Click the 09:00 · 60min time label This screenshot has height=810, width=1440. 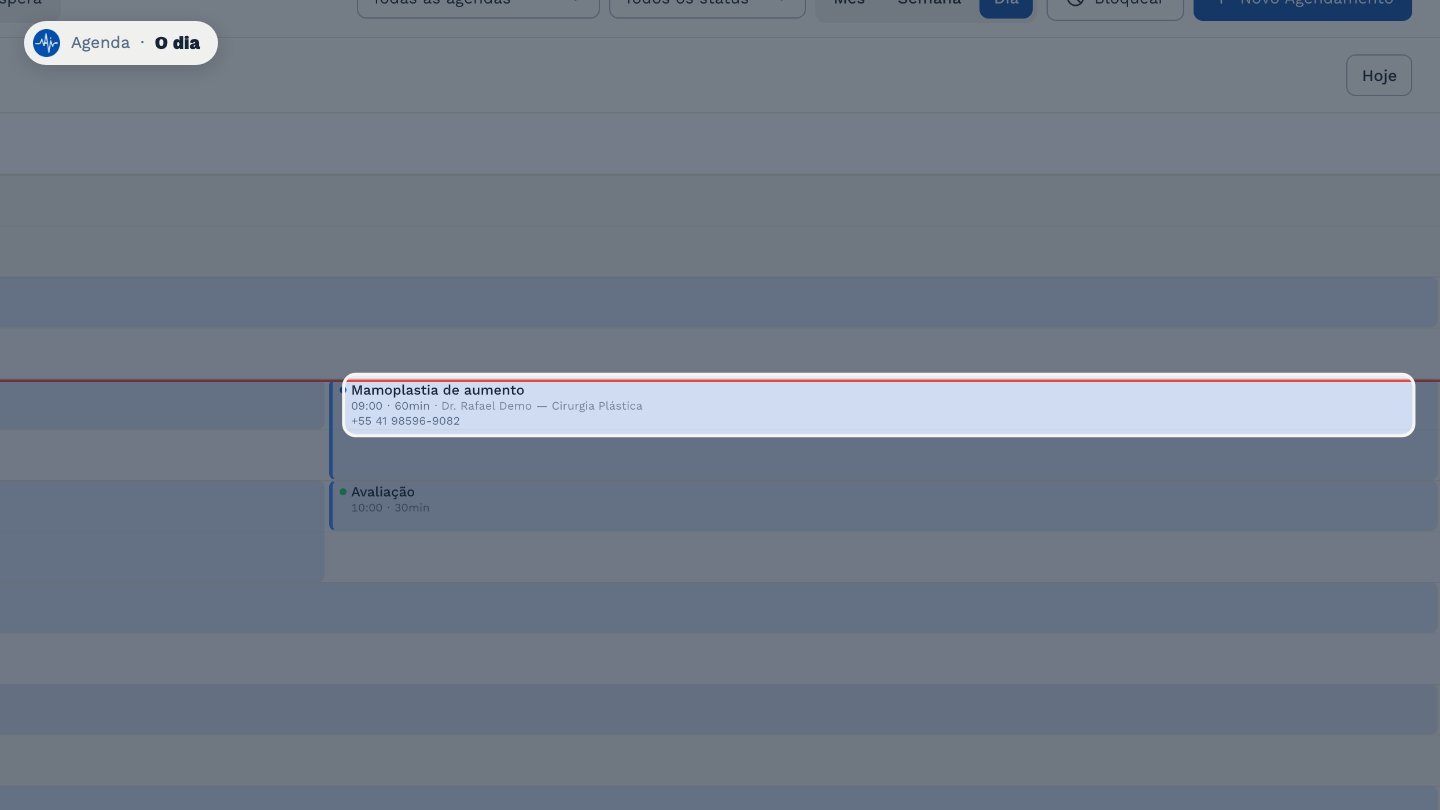coord(390,406)
